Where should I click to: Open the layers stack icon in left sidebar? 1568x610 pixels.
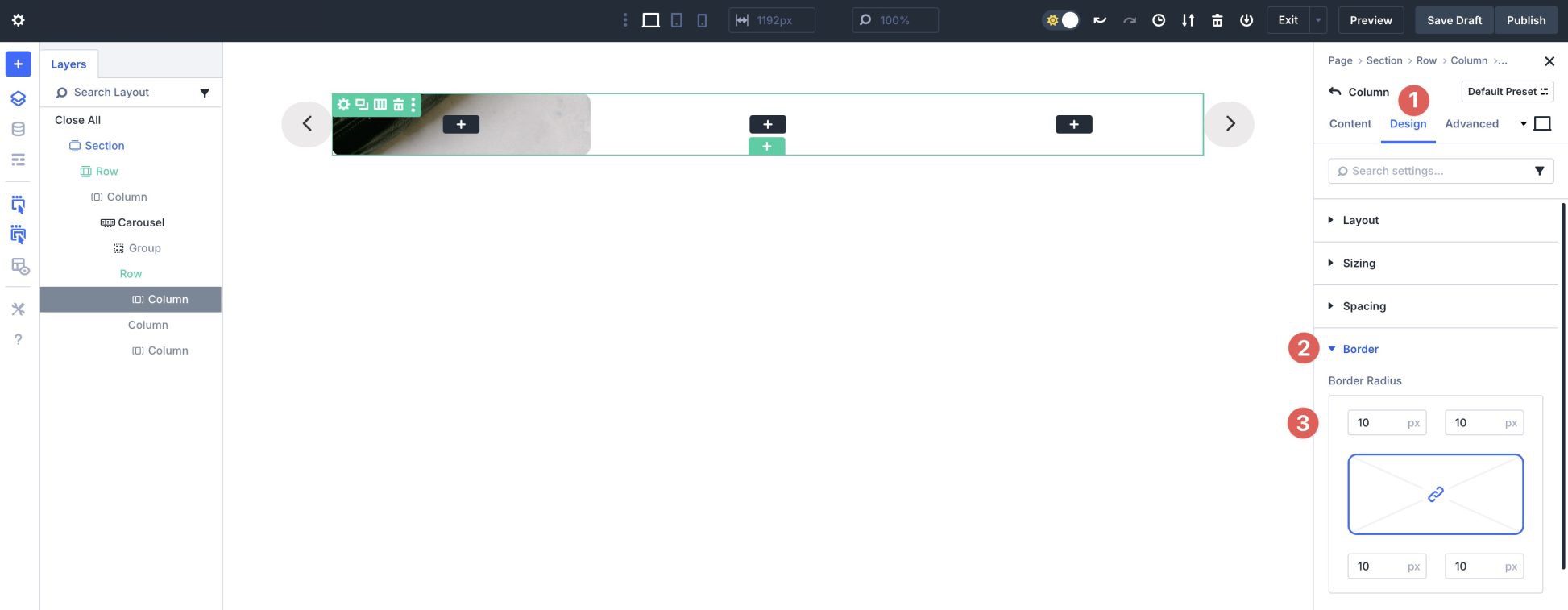tap(18, 98)
